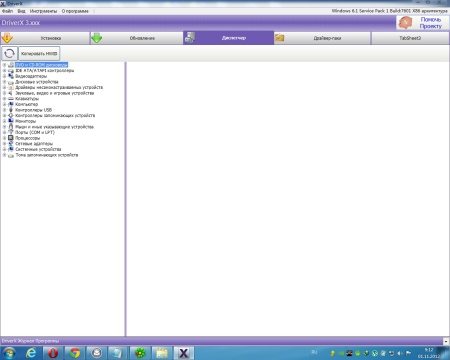Select the Дисковые устройства label

click(x=37, y=82)
